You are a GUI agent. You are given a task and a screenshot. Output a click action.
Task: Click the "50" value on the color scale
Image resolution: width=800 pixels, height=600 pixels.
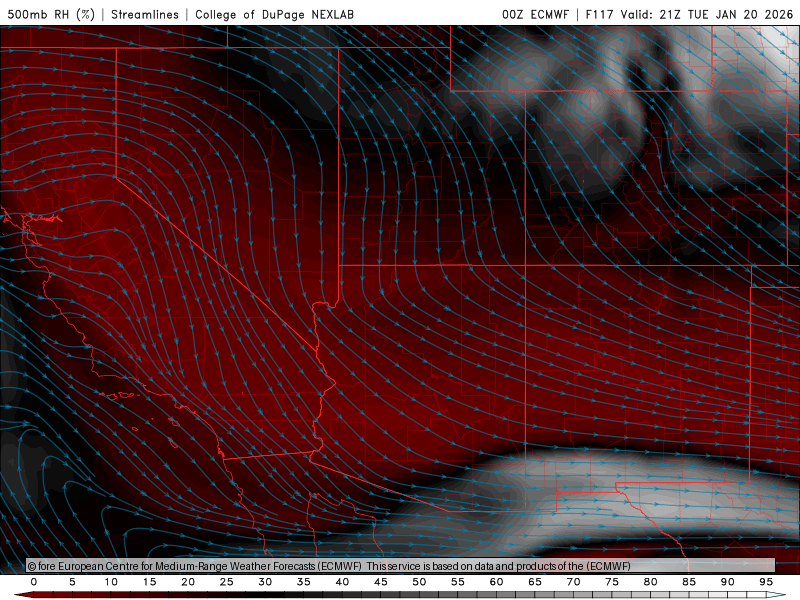coord(419,582)
